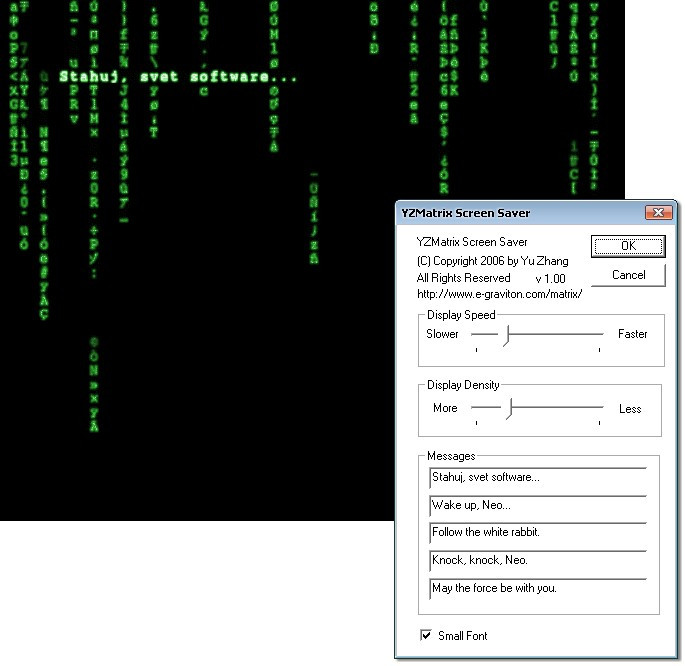Viewport: 685px width, 666px height.
Task: Click the 'Small Font' label text
Action: click(x=463, y=636)
